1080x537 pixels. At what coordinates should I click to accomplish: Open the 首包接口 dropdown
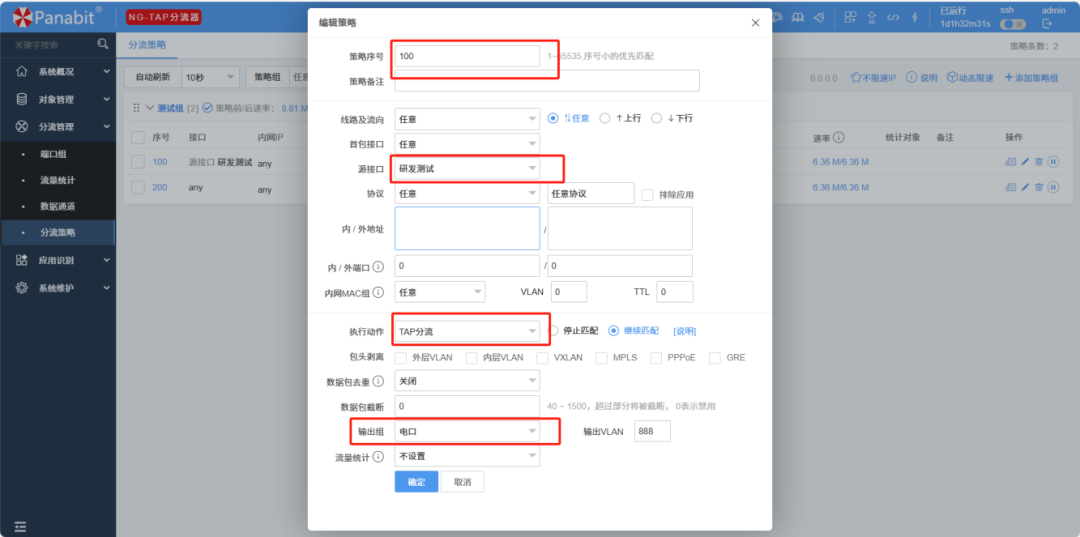[x=467, y=144]
